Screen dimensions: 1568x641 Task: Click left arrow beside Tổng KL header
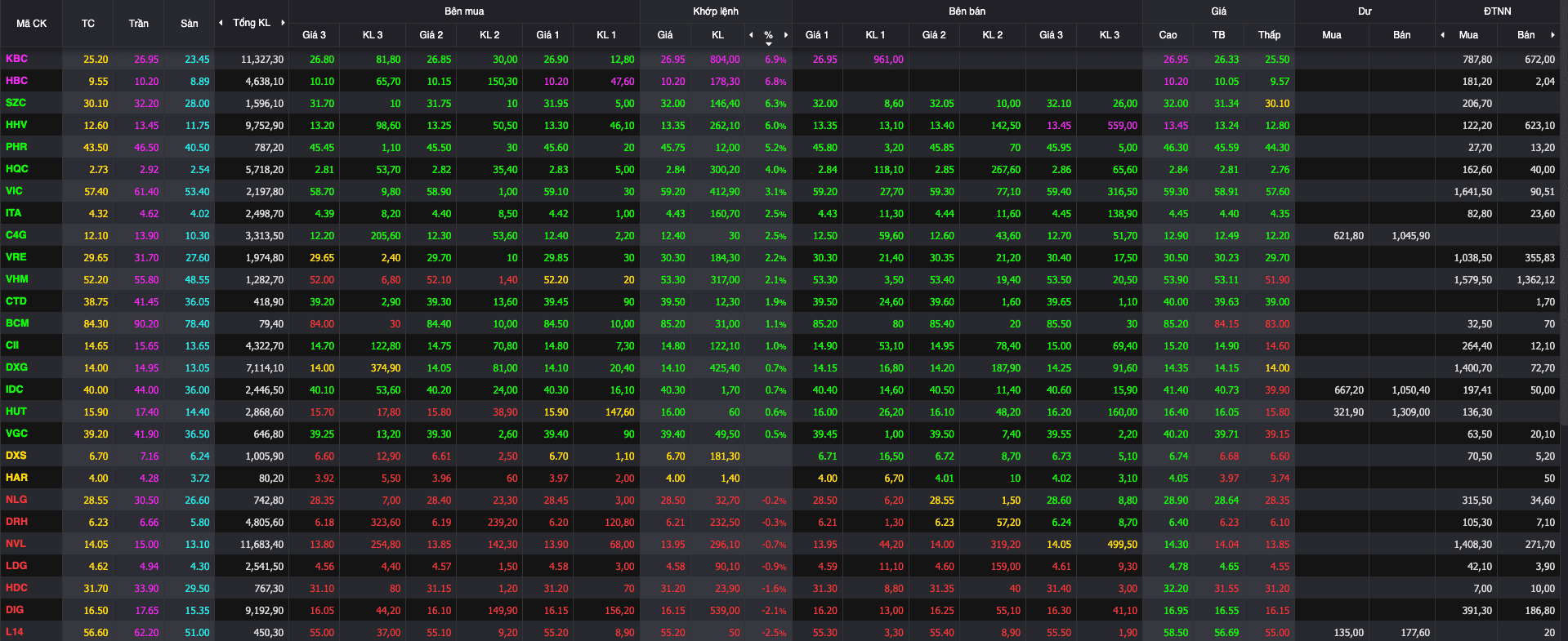(221, 23)
